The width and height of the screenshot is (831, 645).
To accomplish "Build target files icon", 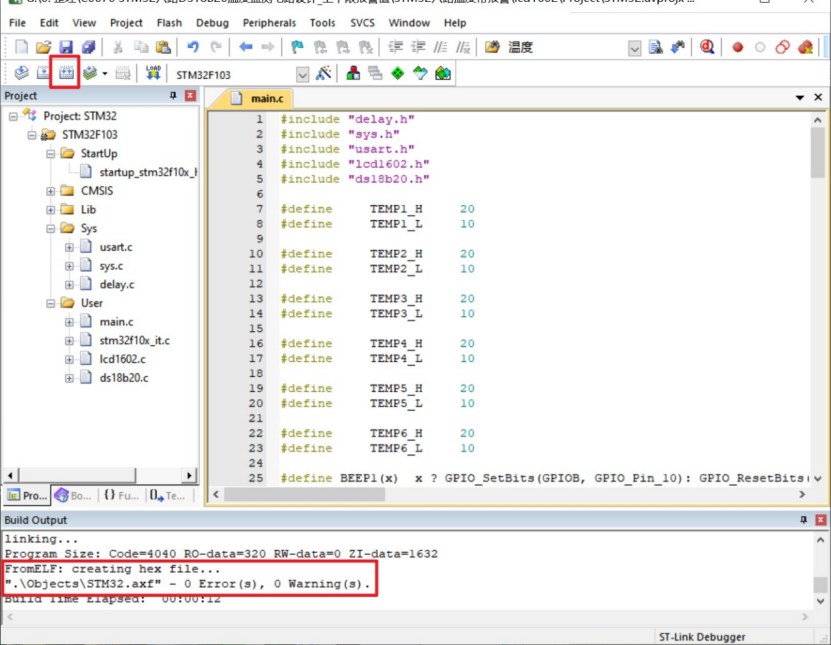I will click(x=43, y=73).
